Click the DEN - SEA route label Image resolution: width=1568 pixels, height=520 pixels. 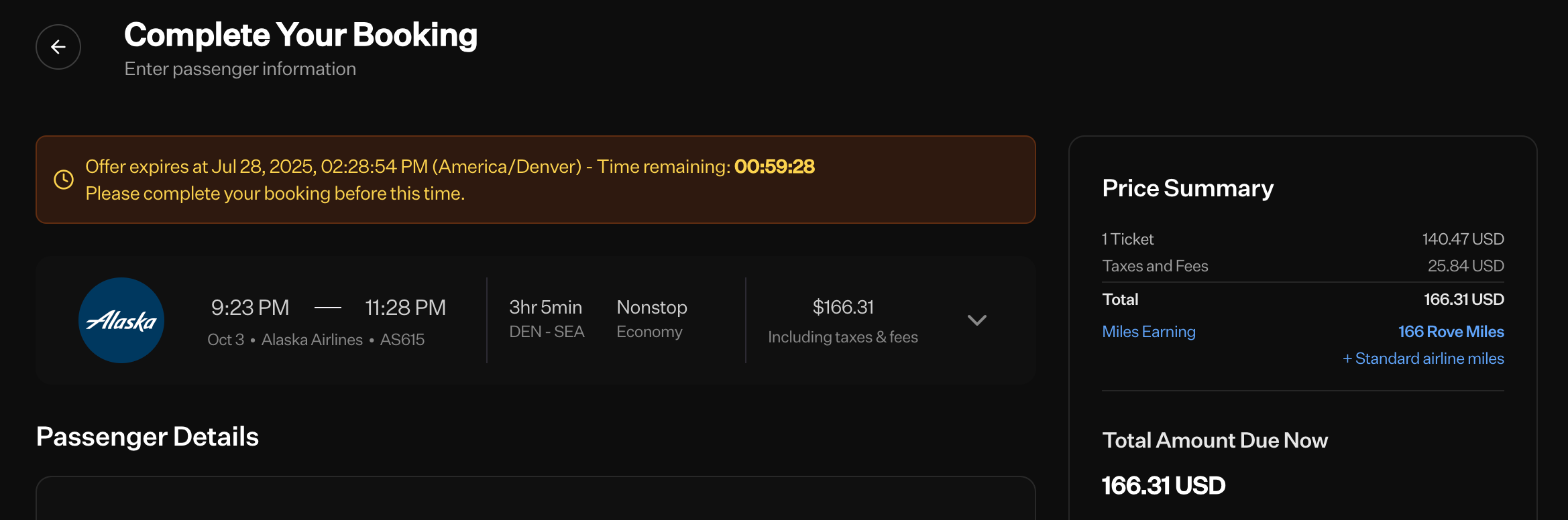547,332
